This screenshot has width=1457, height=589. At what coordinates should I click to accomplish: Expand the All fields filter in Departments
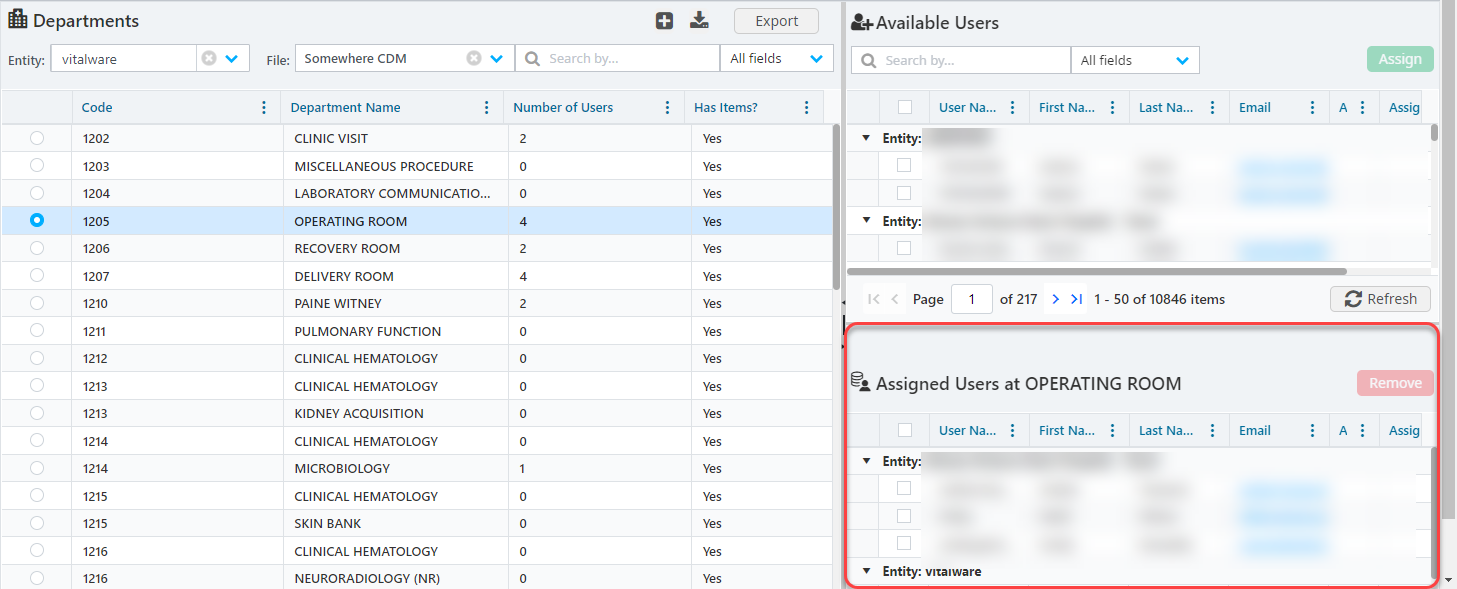(x=816, y=59)
